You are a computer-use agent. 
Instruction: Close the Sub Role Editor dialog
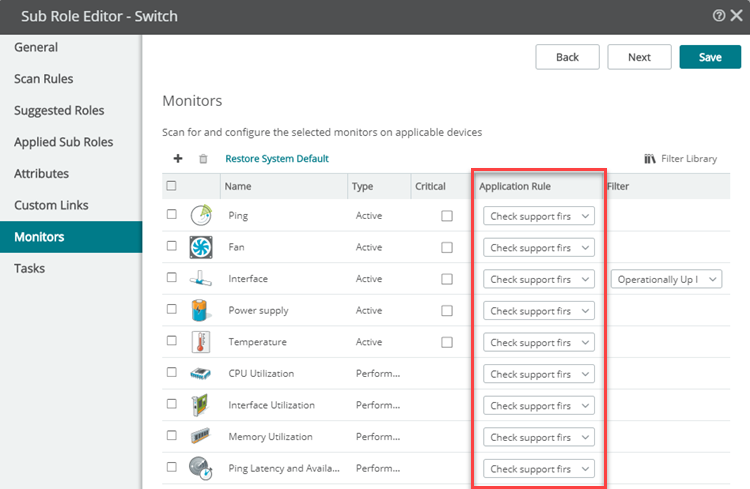coord(737,16)
